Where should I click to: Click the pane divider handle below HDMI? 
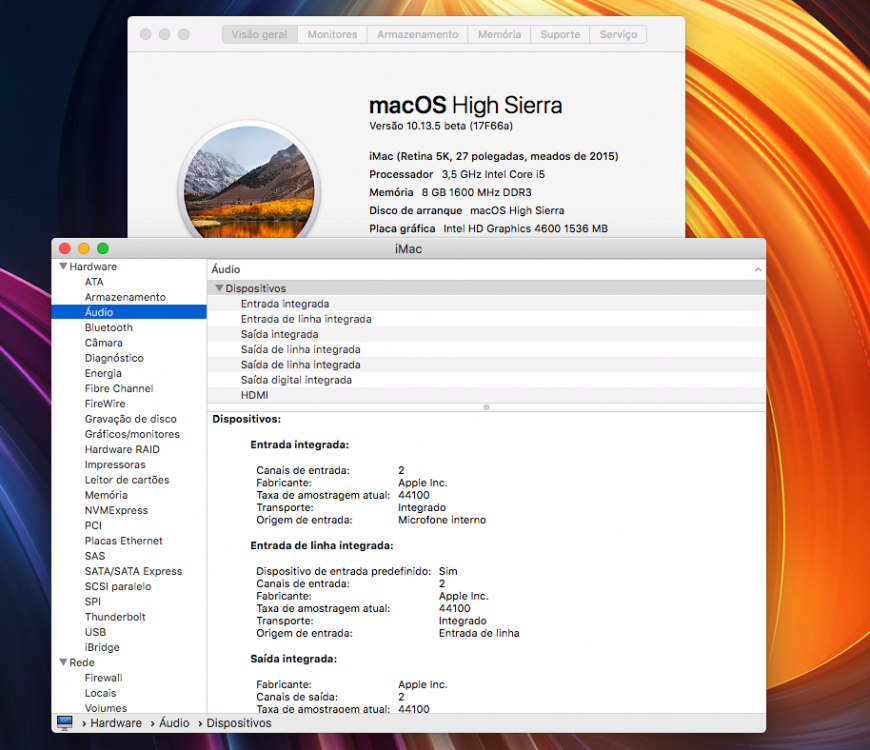click(486, 407)
